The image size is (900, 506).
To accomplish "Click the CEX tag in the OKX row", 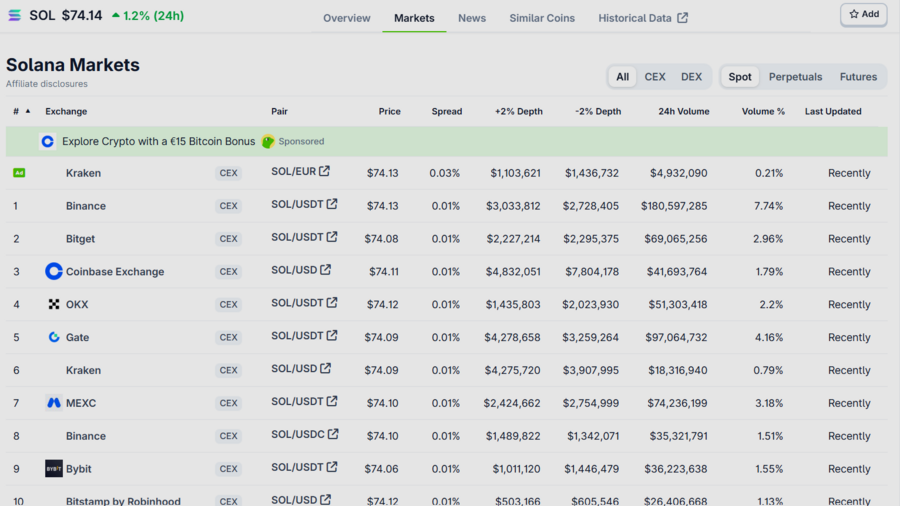I will coord(228,304).
